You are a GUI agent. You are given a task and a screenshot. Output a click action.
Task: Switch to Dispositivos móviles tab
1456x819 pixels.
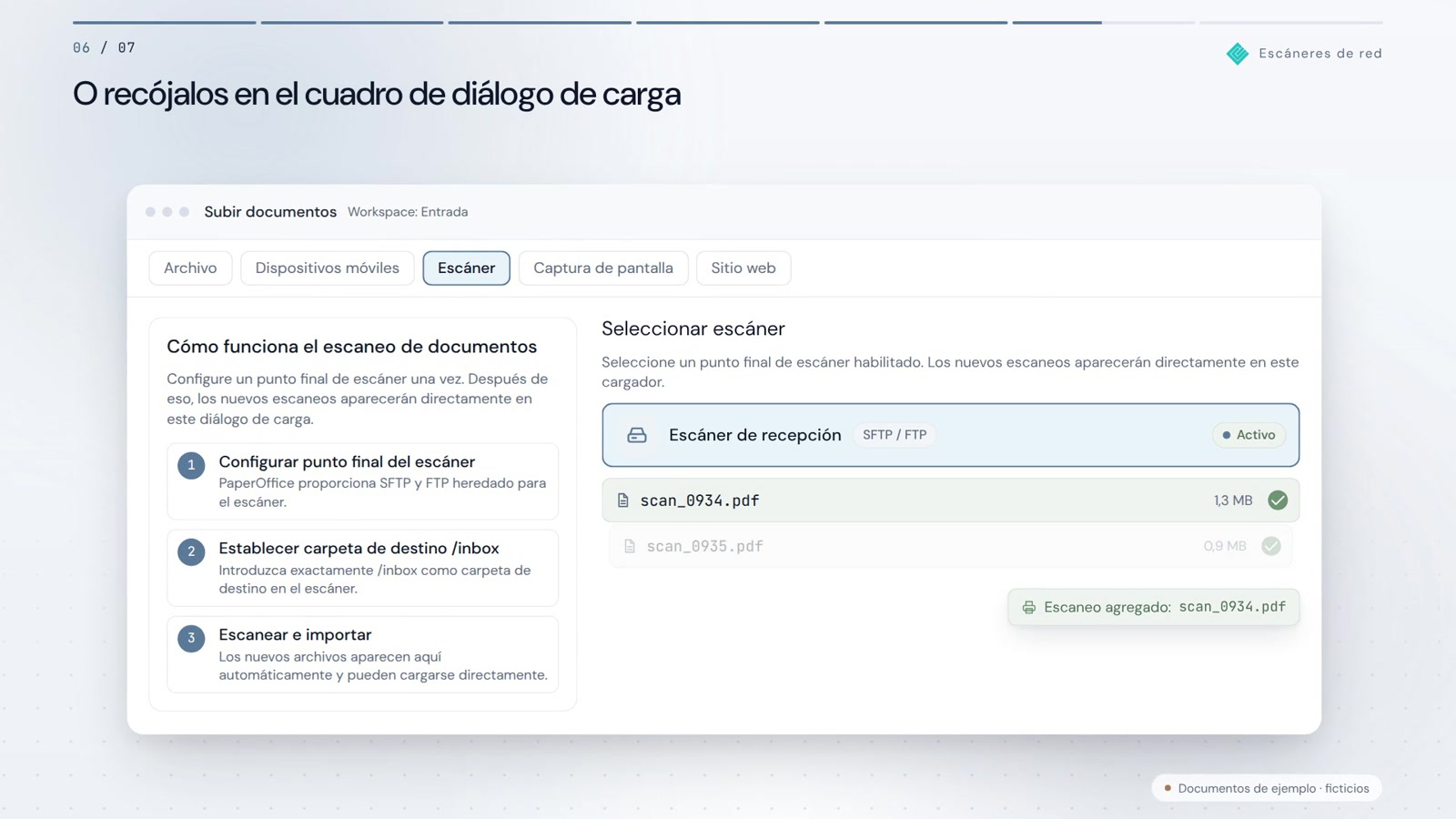[328, 268]
